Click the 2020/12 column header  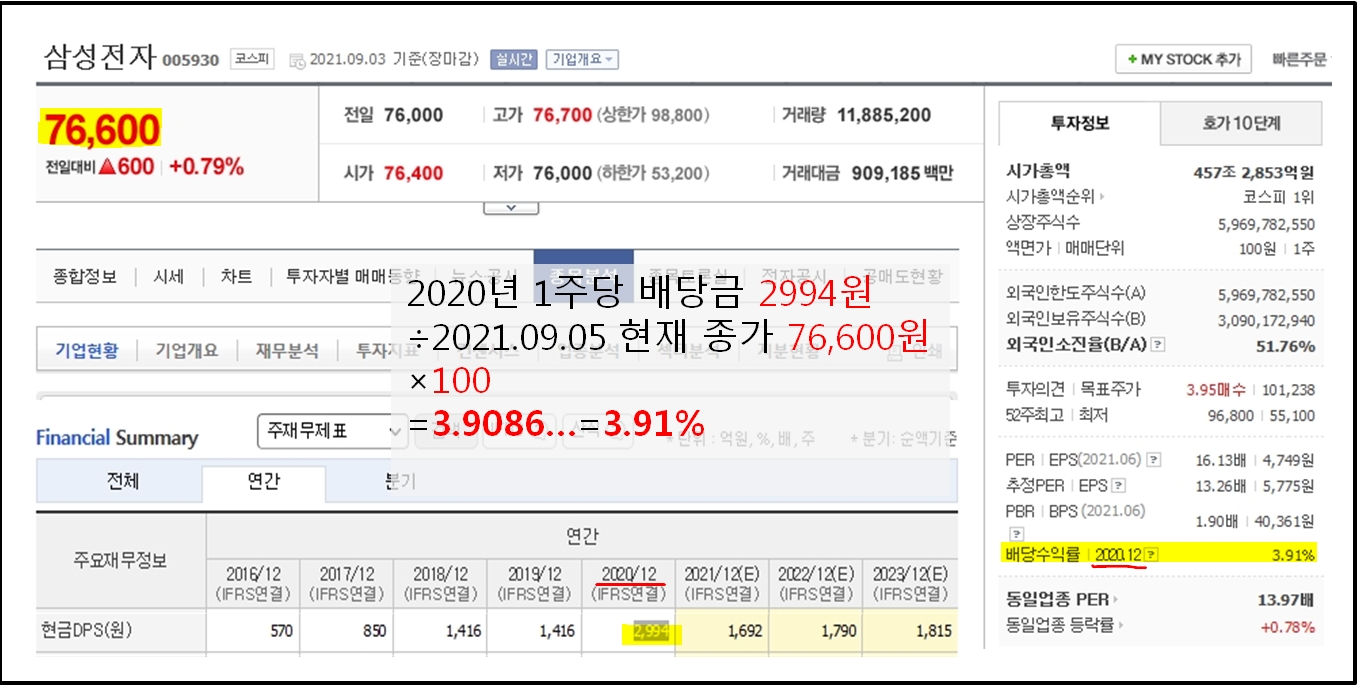point(628,584)
